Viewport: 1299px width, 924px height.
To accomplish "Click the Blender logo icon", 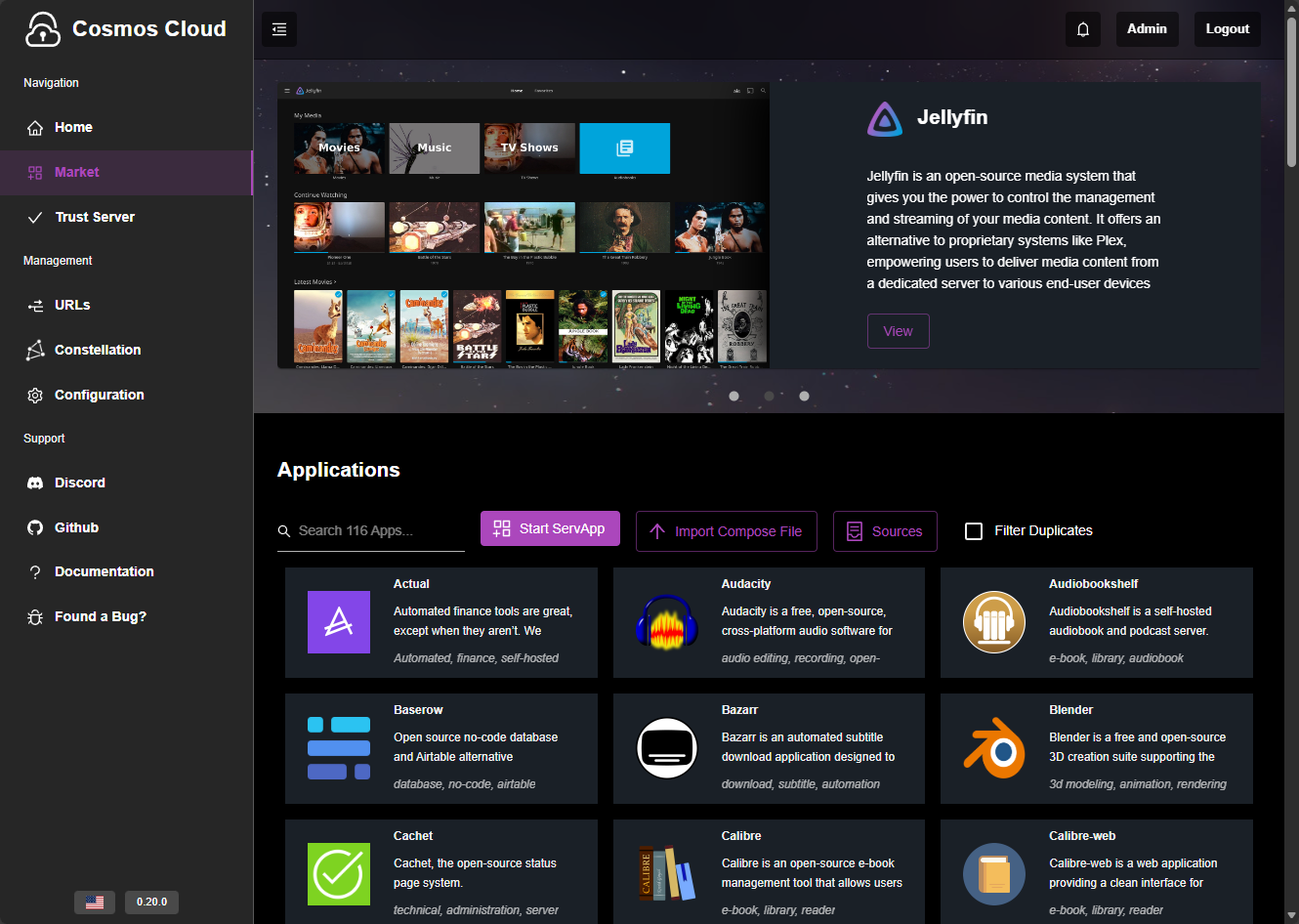I will tap(994, 748).
